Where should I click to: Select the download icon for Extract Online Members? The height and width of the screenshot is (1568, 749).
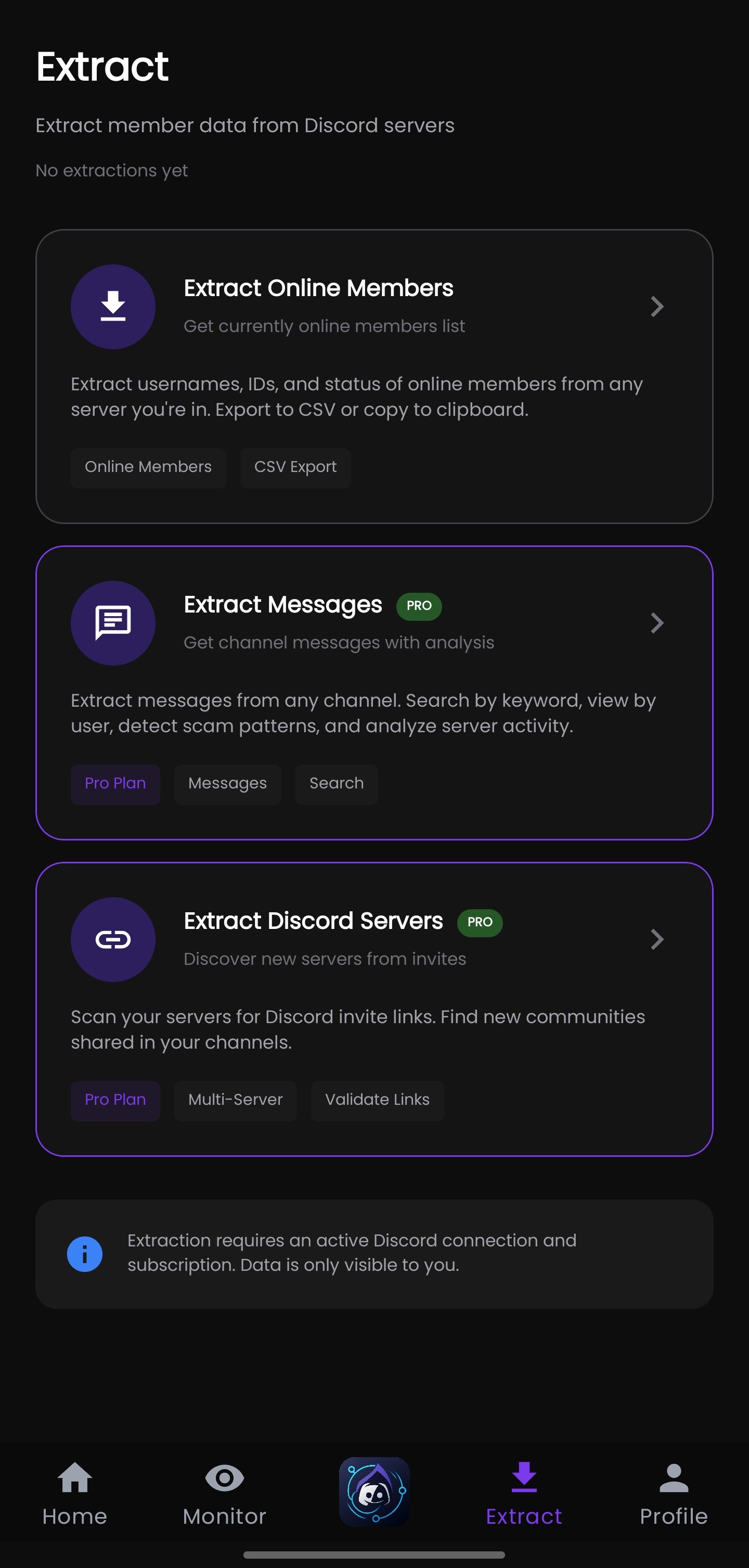[x=113, y=306]
